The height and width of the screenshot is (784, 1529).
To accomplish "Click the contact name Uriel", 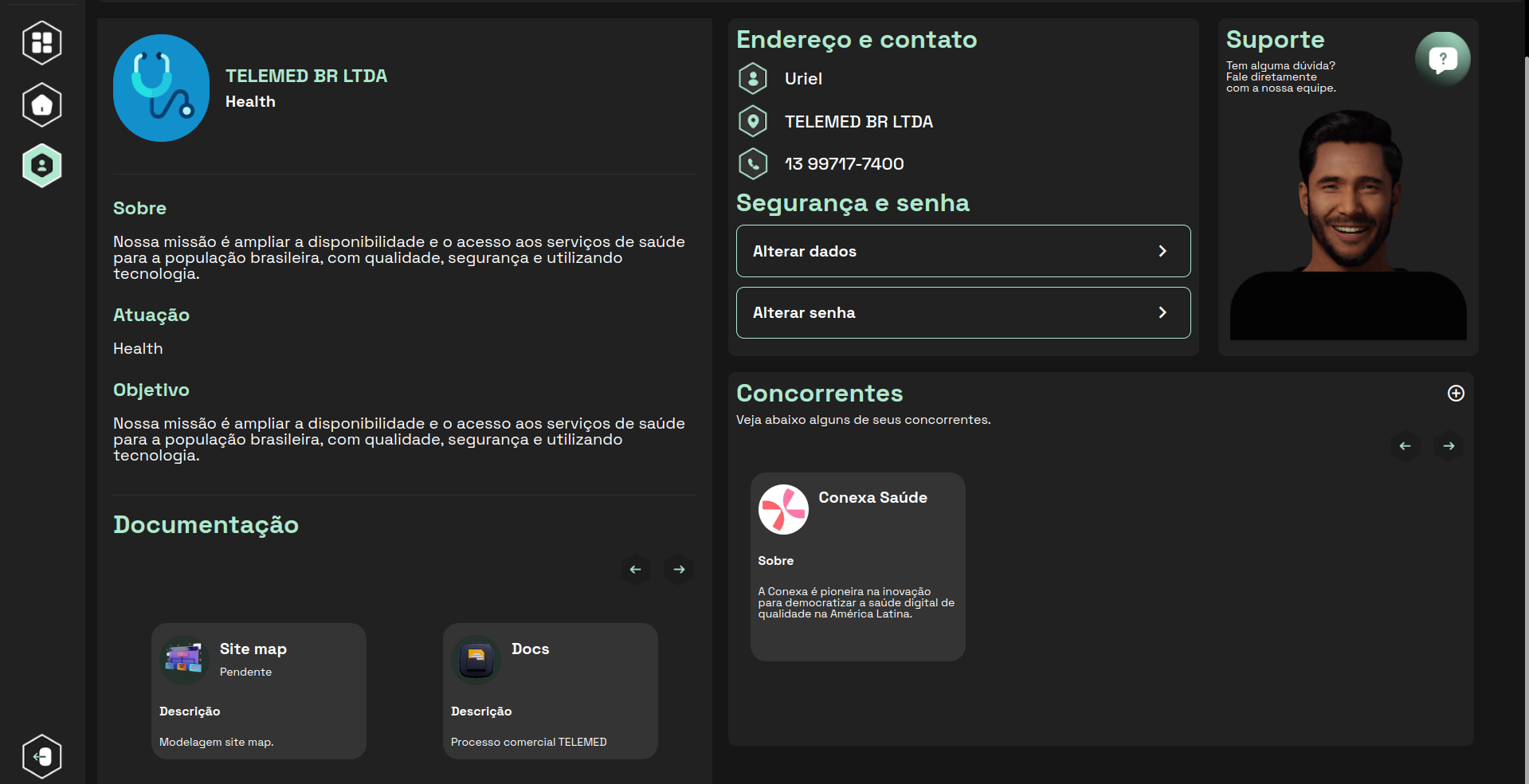I will click(x=803, y=78).
